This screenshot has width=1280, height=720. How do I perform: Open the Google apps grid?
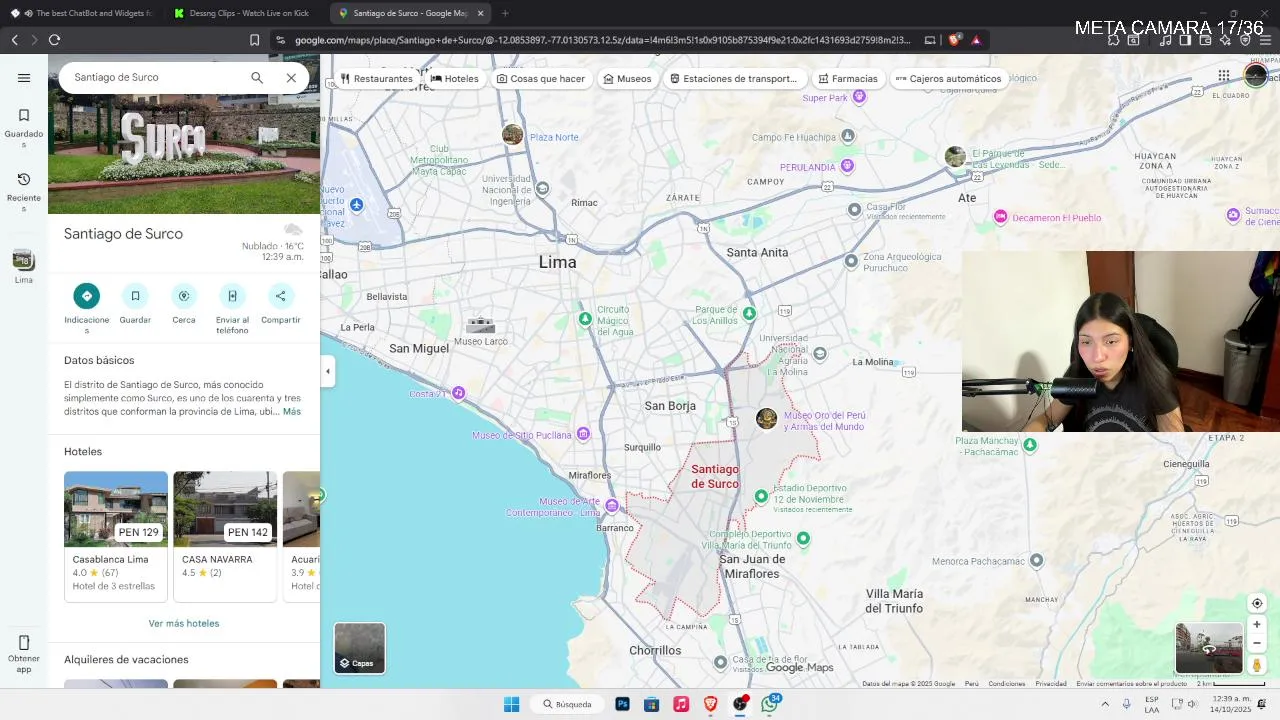(x=1223, y=76)
